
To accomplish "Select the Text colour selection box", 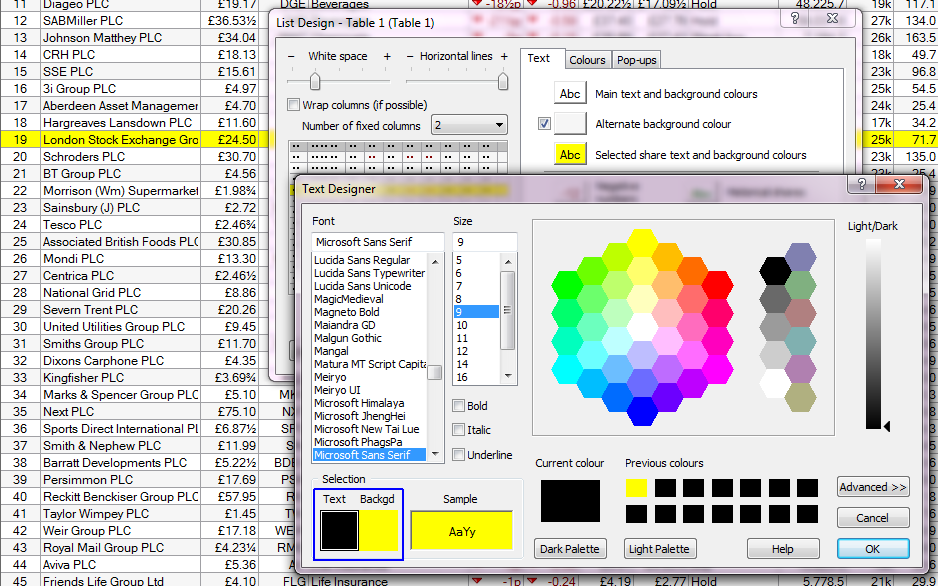I will click(x=339, y=530).
